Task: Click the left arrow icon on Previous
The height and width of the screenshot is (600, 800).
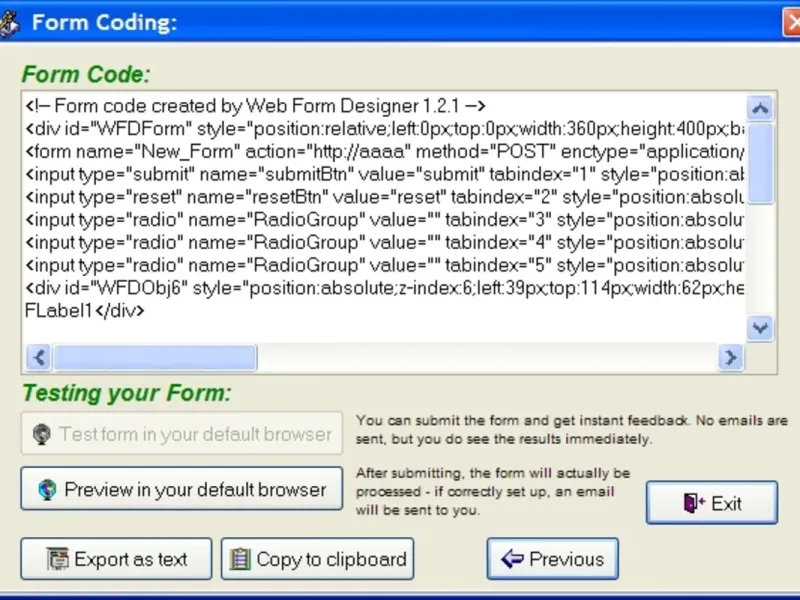Action: [x=512, y=559]
